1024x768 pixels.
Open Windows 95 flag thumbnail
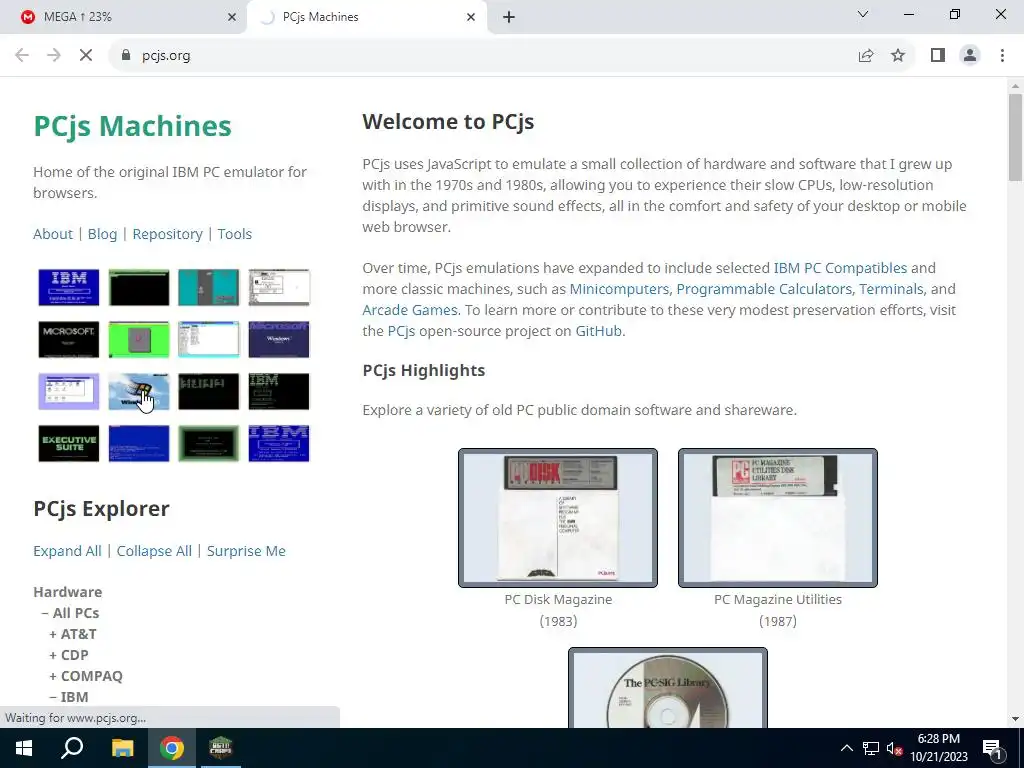click(138, 391)
